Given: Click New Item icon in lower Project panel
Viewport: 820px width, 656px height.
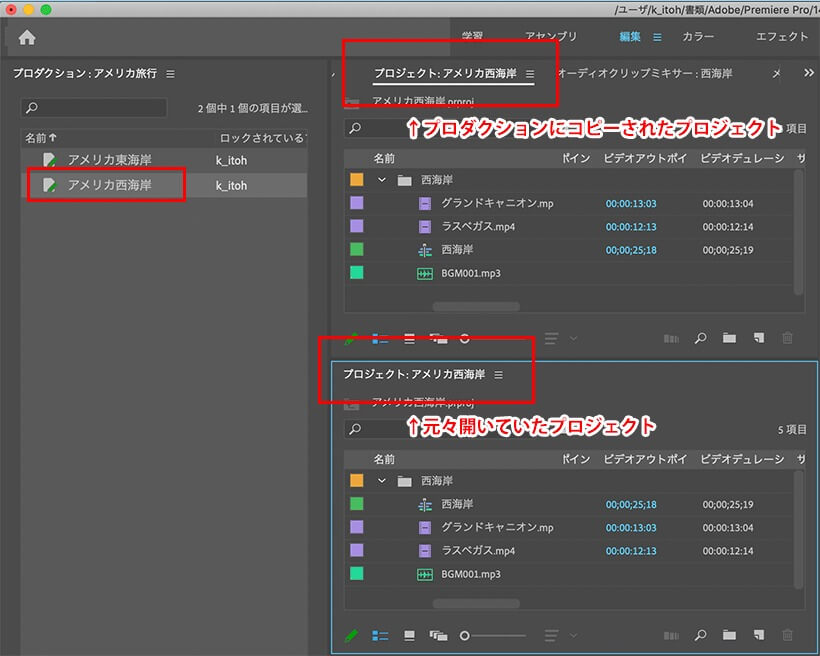Looking at the screenshot, I should (758, 635).
